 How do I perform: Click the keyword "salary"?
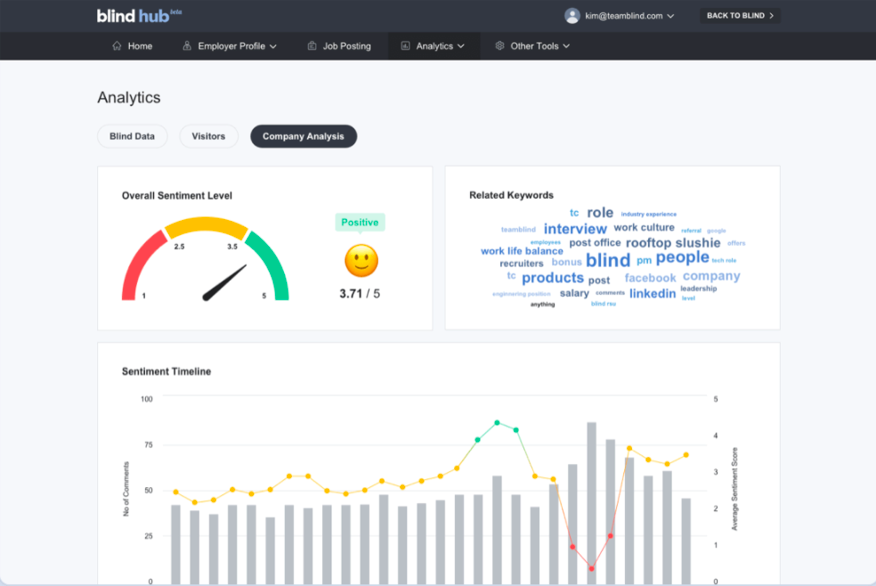pos(574,293)
